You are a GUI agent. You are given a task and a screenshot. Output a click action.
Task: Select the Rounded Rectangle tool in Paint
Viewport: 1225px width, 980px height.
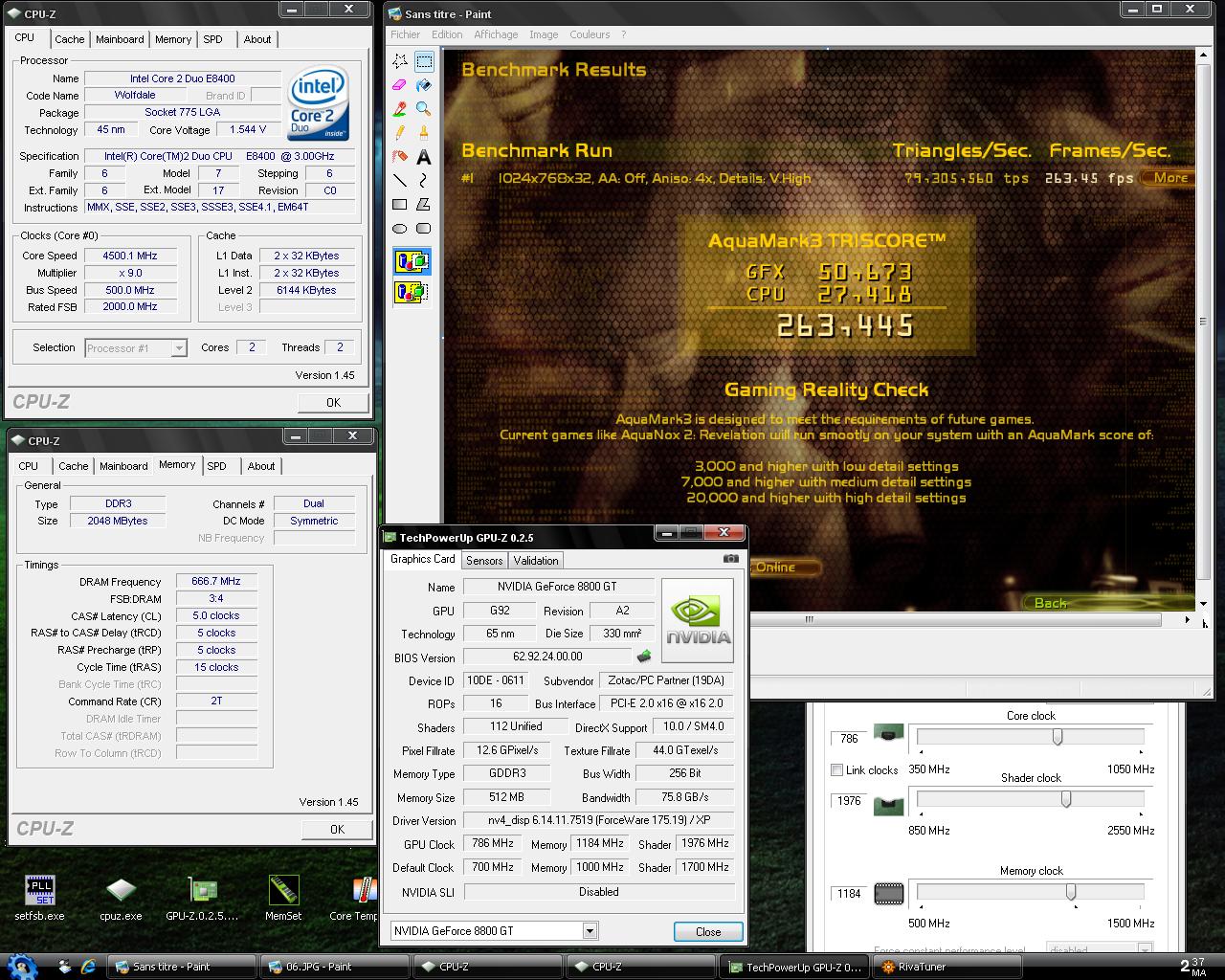pyautogui.click(x=423, y=229)
